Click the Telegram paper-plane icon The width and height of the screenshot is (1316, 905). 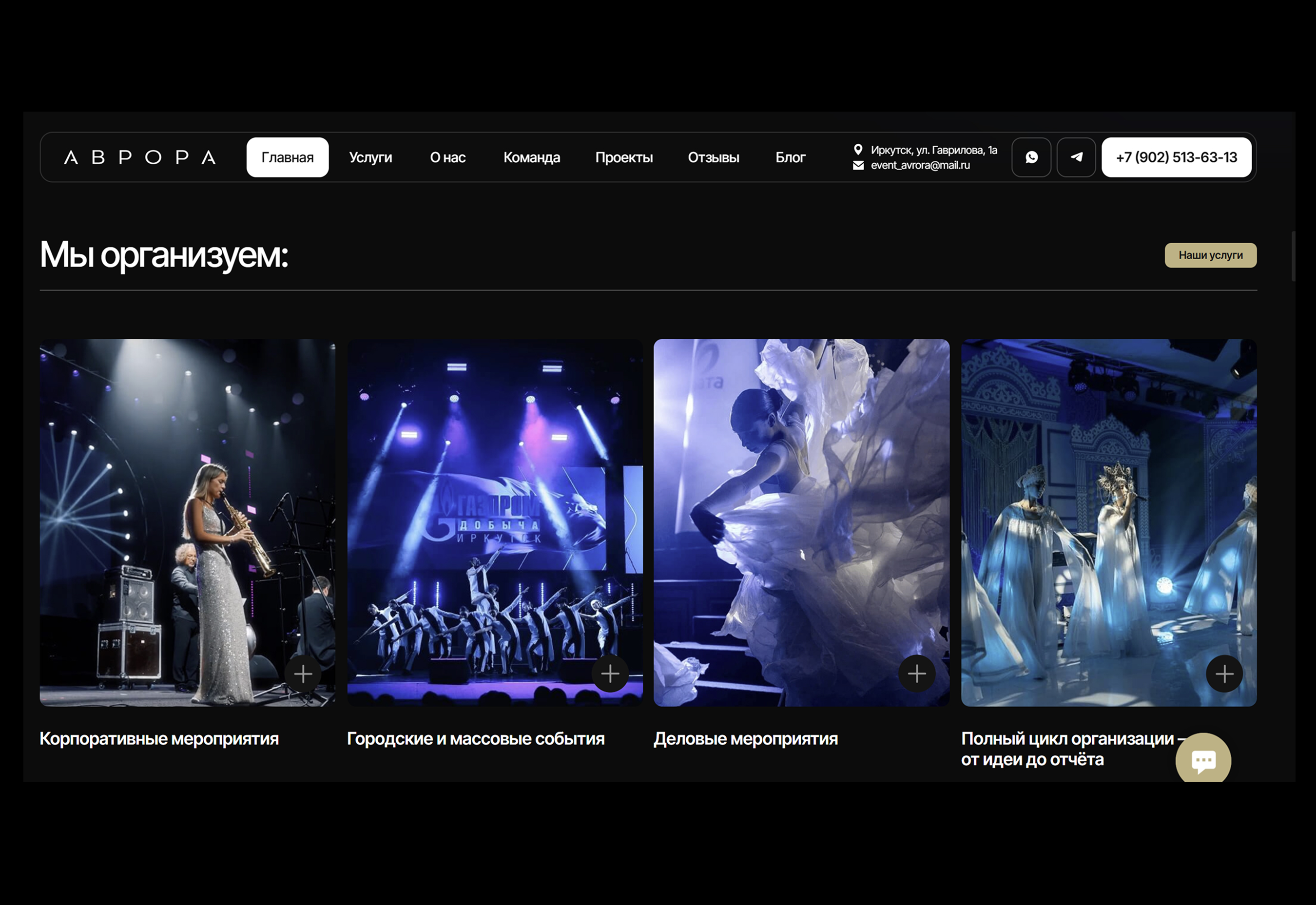click(1076, 157)
